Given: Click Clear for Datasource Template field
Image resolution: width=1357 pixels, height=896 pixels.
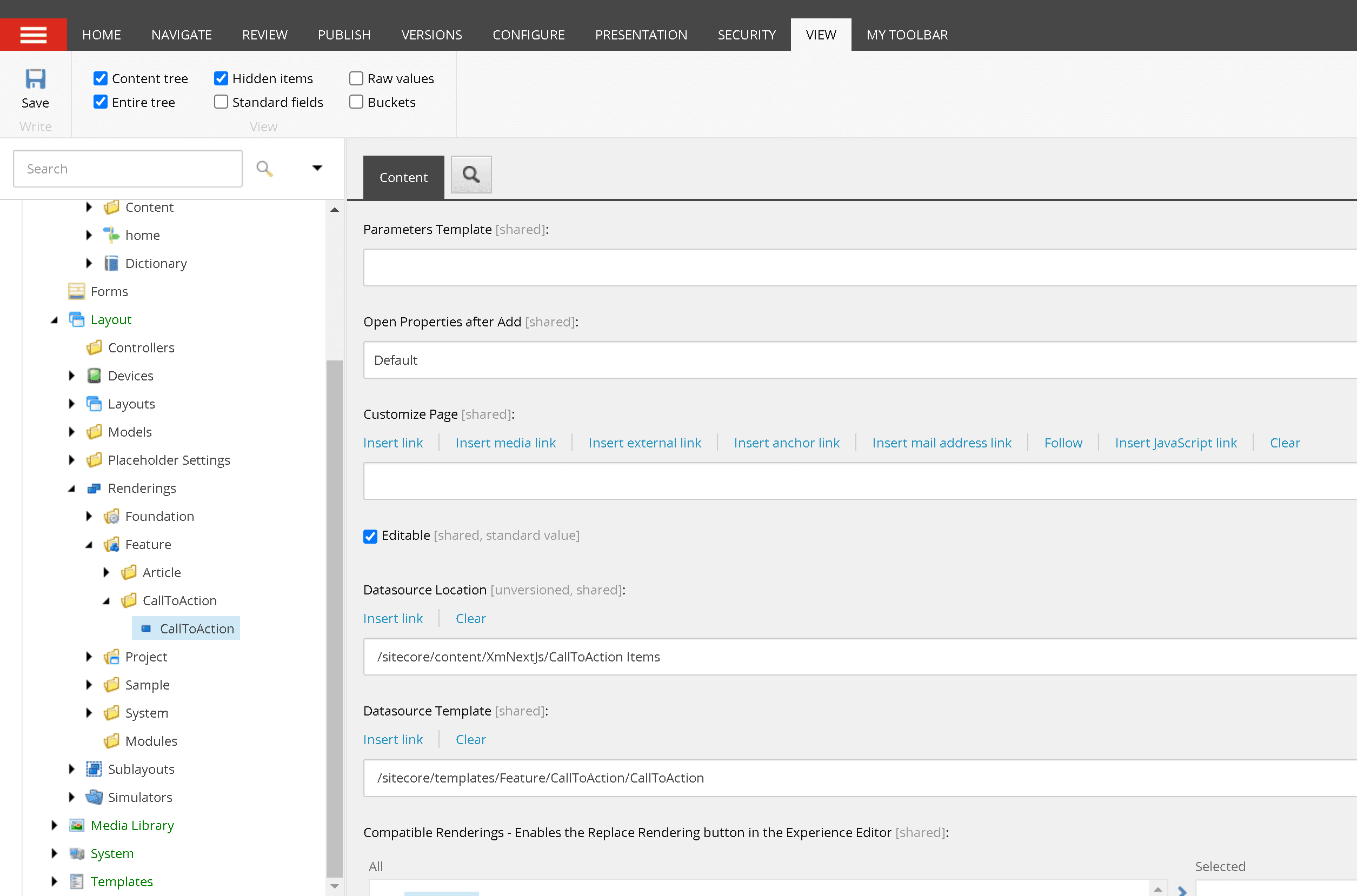Looking at the screenshot, I should 470,739.
